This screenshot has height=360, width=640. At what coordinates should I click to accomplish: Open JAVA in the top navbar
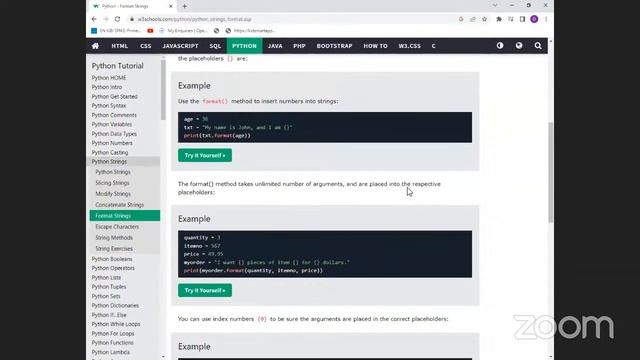tap(275, 46)
